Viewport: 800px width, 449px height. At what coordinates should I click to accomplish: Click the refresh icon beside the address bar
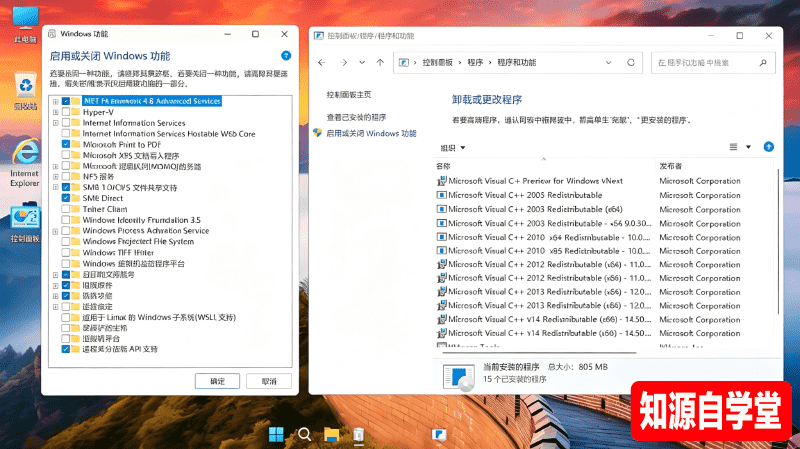631,62
